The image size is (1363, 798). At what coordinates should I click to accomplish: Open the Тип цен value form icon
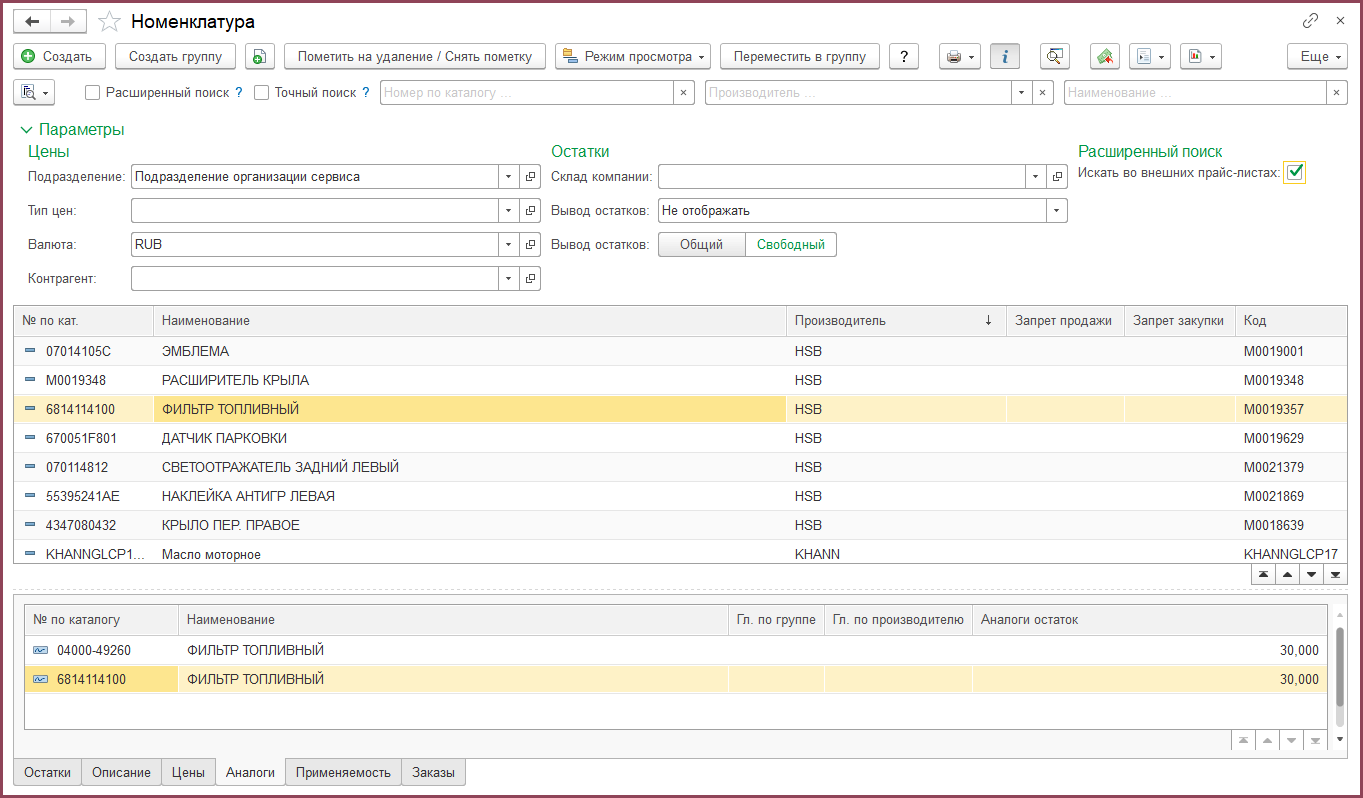[x=531, y=211]
